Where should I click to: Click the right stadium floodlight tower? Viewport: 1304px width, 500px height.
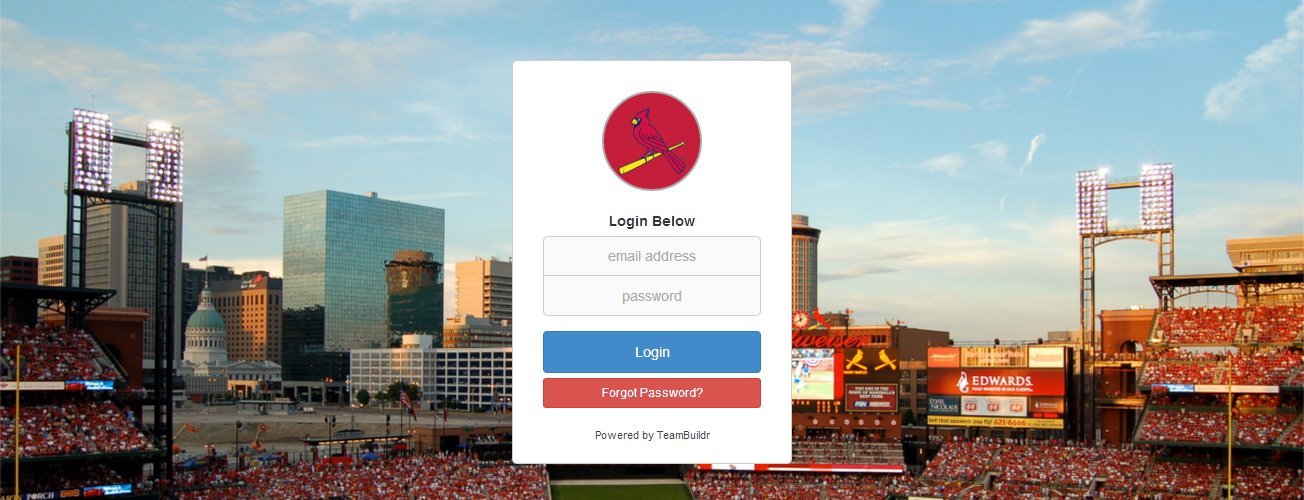(1125, 198)
